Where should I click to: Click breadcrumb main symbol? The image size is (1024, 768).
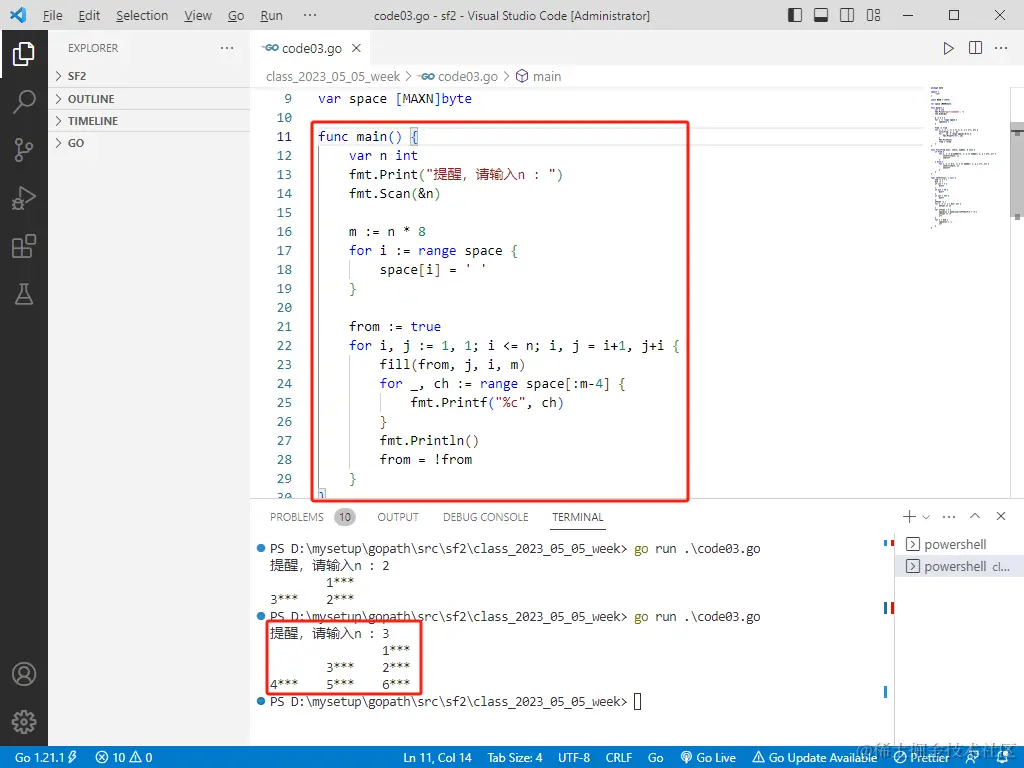(539, 76)
